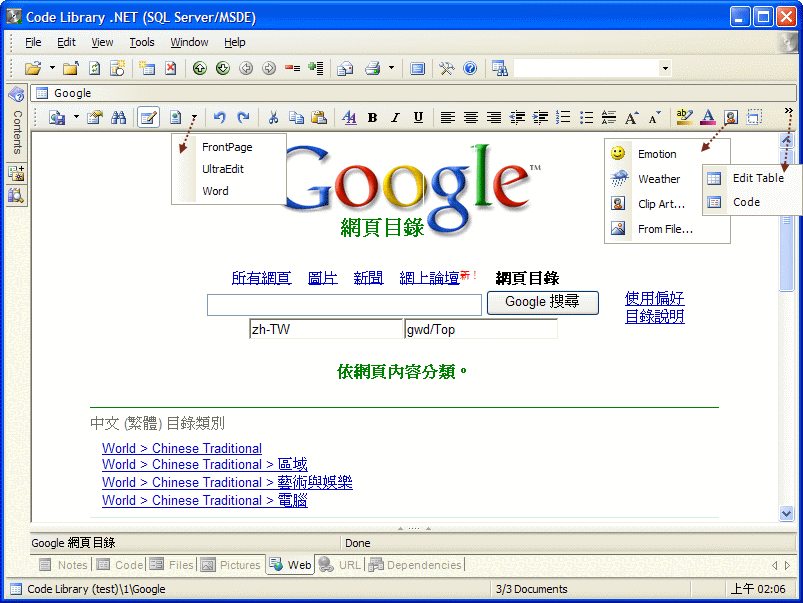Click the save icon in the editor toolbar

click(57, 118)
